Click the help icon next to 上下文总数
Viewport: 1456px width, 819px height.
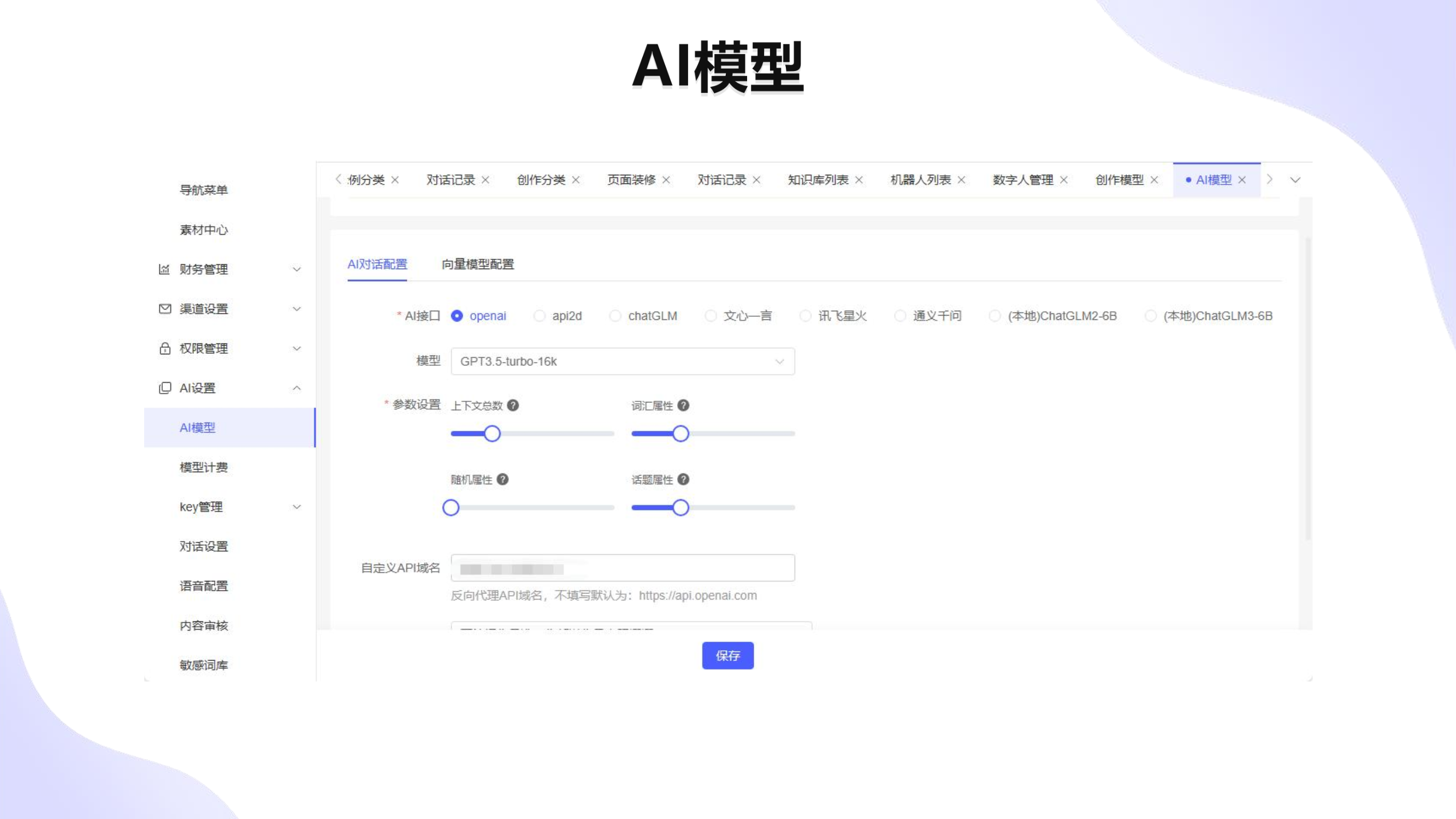pos(513,405)
